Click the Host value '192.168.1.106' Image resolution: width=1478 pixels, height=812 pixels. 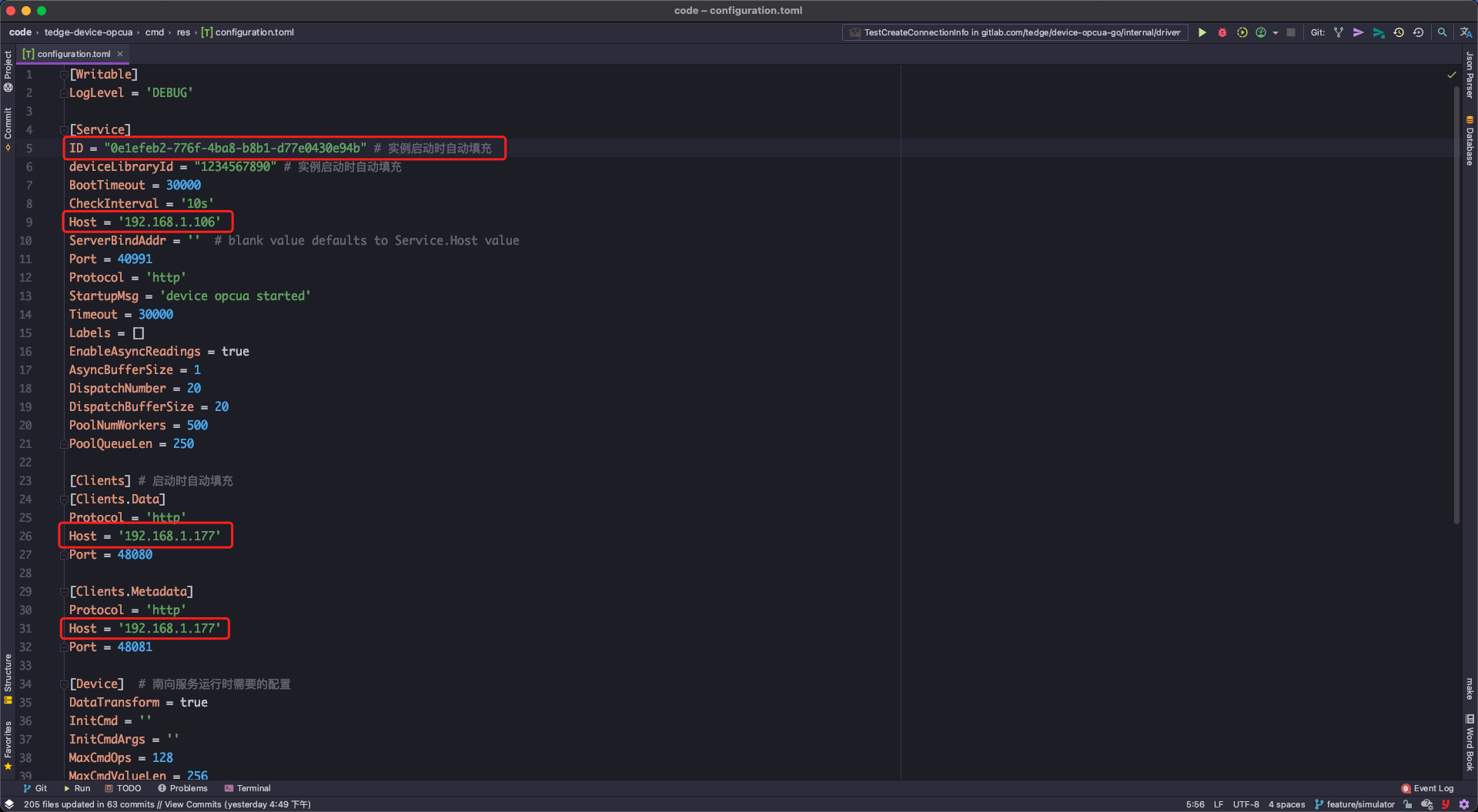pyautogui.click(x=169, y=222)
